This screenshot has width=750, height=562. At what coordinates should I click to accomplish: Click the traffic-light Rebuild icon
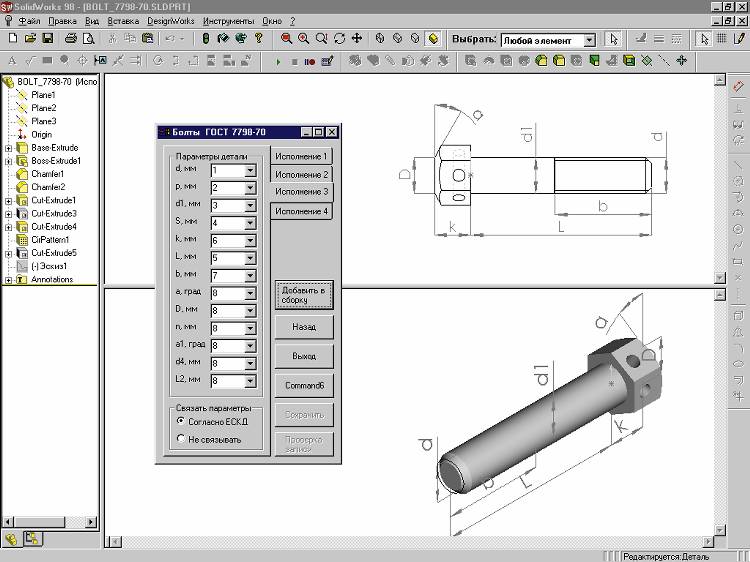[206, 38]
